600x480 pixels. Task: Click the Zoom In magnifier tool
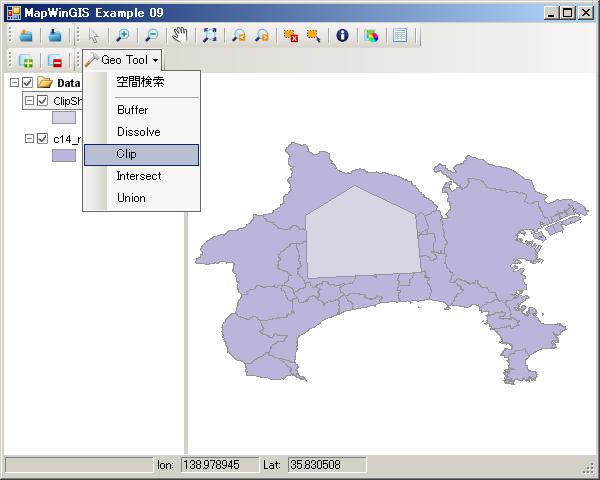[x=123, y=35]
